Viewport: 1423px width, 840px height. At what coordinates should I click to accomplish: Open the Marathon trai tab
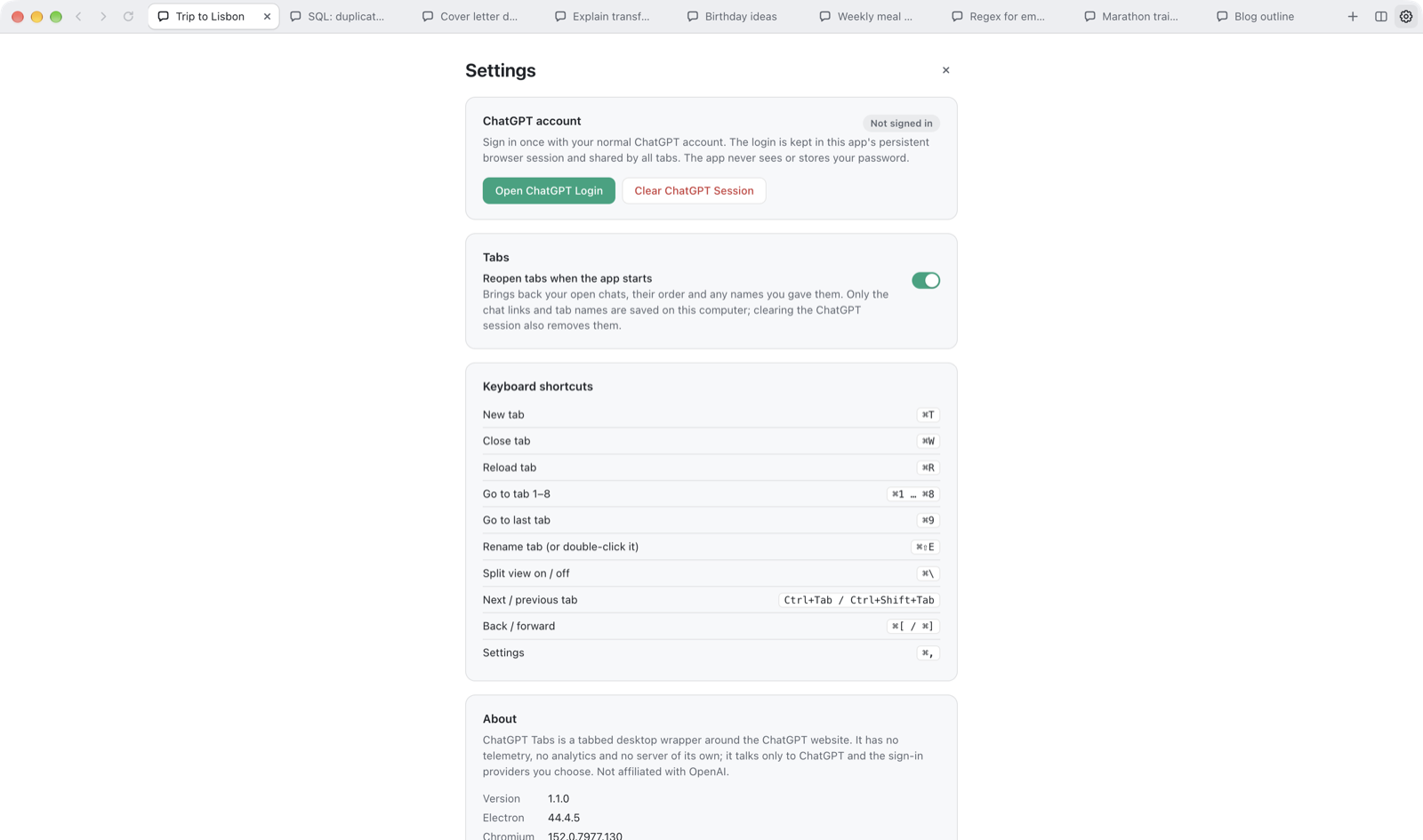1140,17
